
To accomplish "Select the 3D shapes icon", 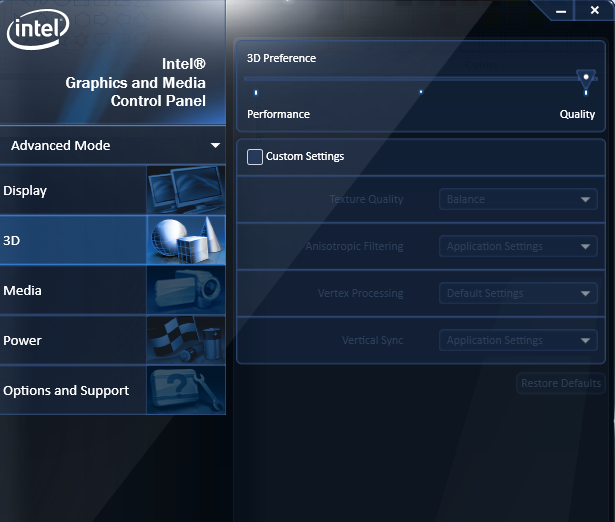I will 186,240.
